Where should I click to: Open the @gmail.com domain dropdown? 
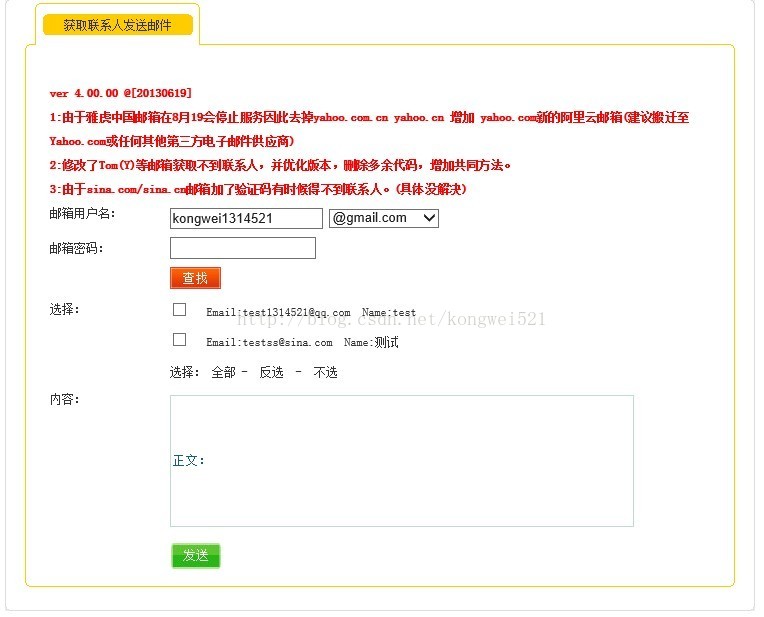[384, 218]
